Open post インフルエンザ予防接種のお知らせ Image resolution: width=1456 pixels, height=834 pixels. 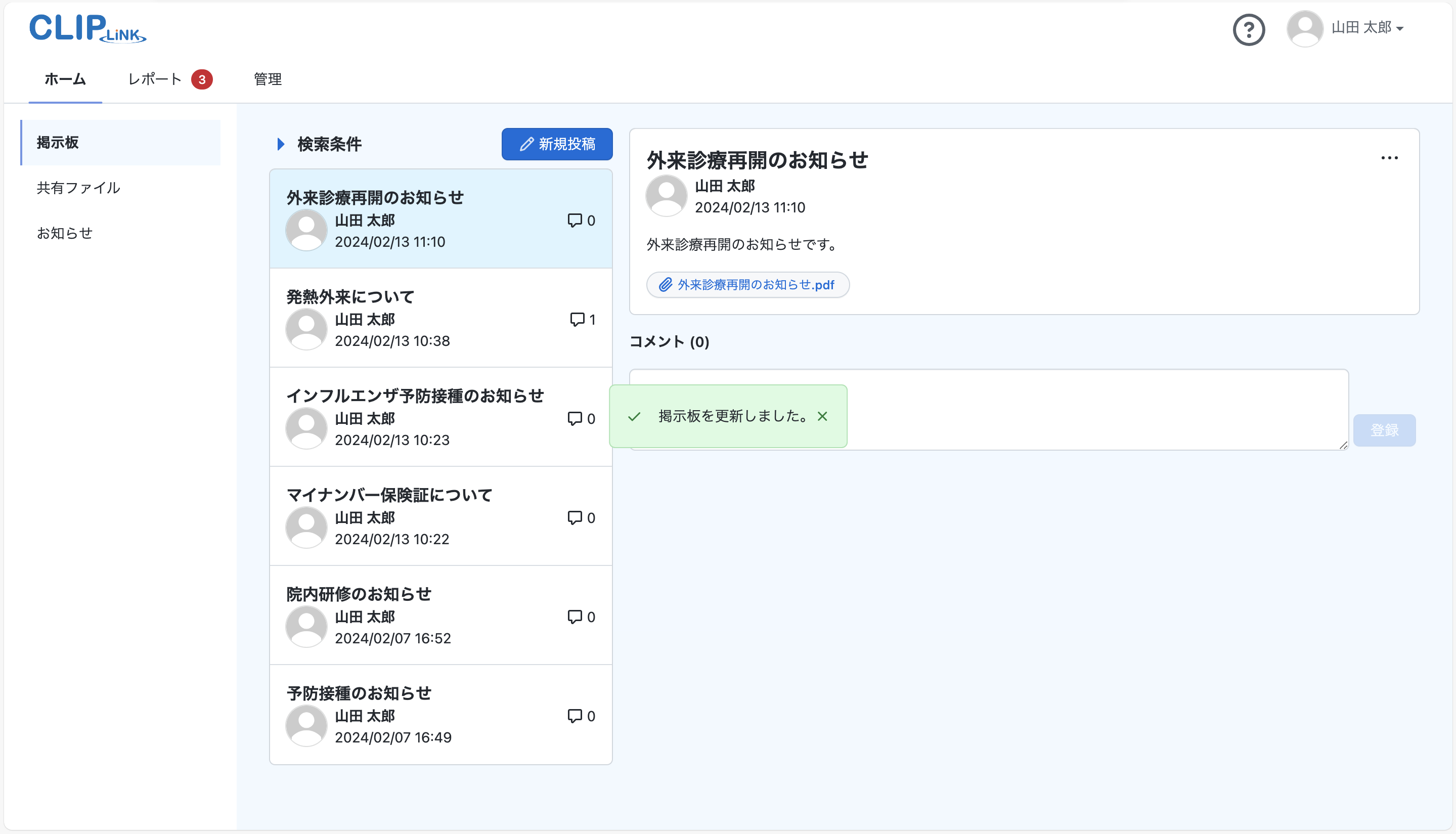point(415,396)
